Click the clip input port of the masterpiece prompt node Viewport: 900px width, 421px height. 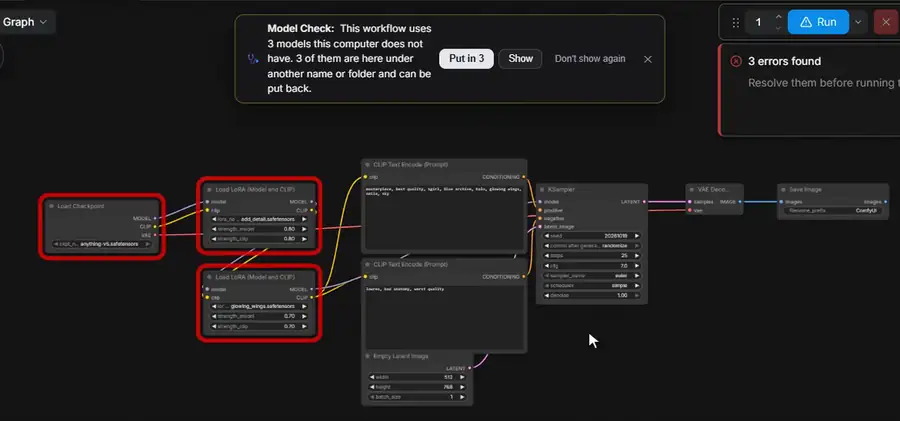365,177
